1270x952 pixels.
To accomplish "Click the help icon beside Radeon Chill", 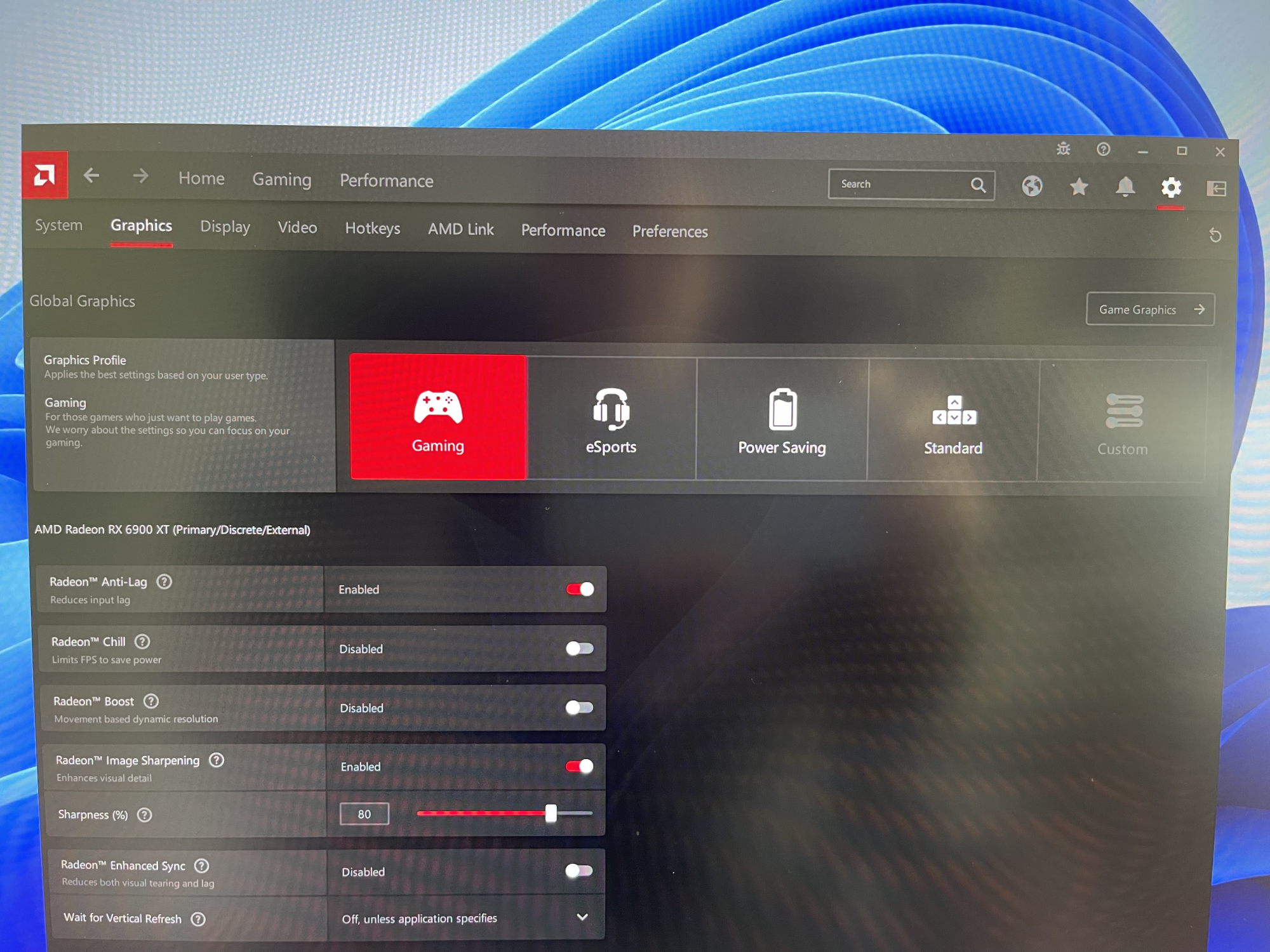I will point(142,642).
